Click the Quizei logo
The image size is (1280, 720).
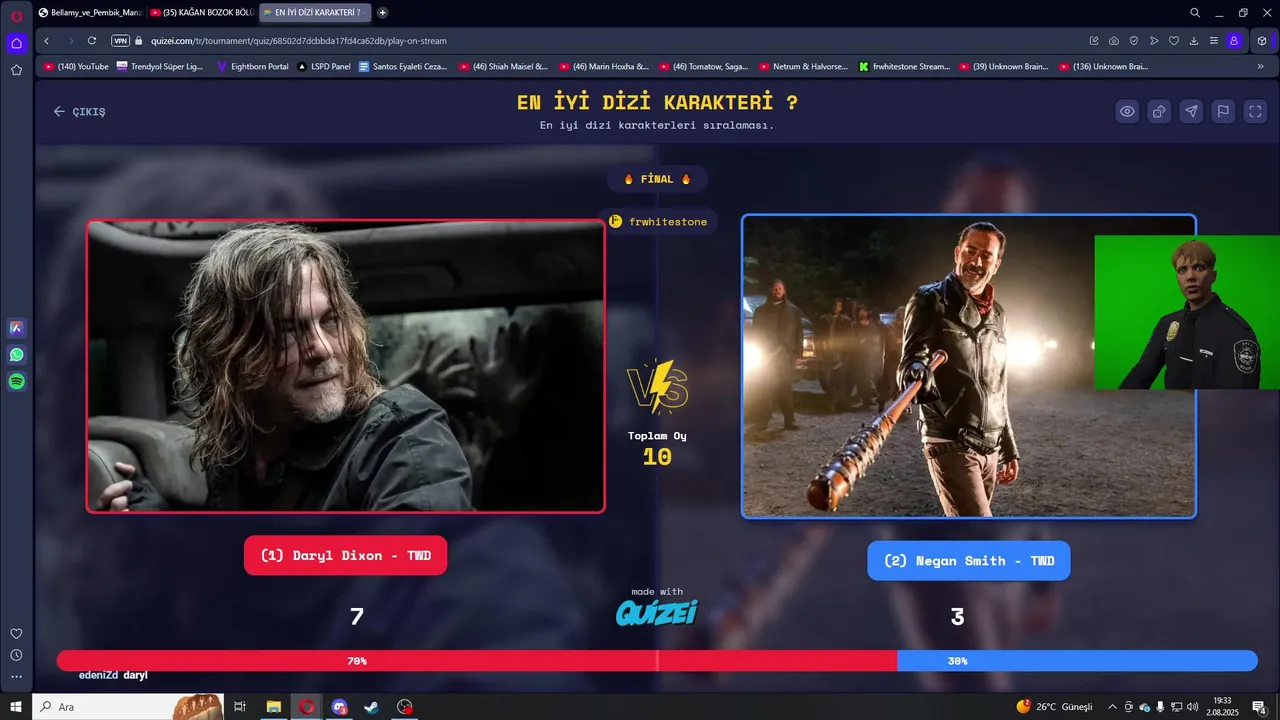657,612
